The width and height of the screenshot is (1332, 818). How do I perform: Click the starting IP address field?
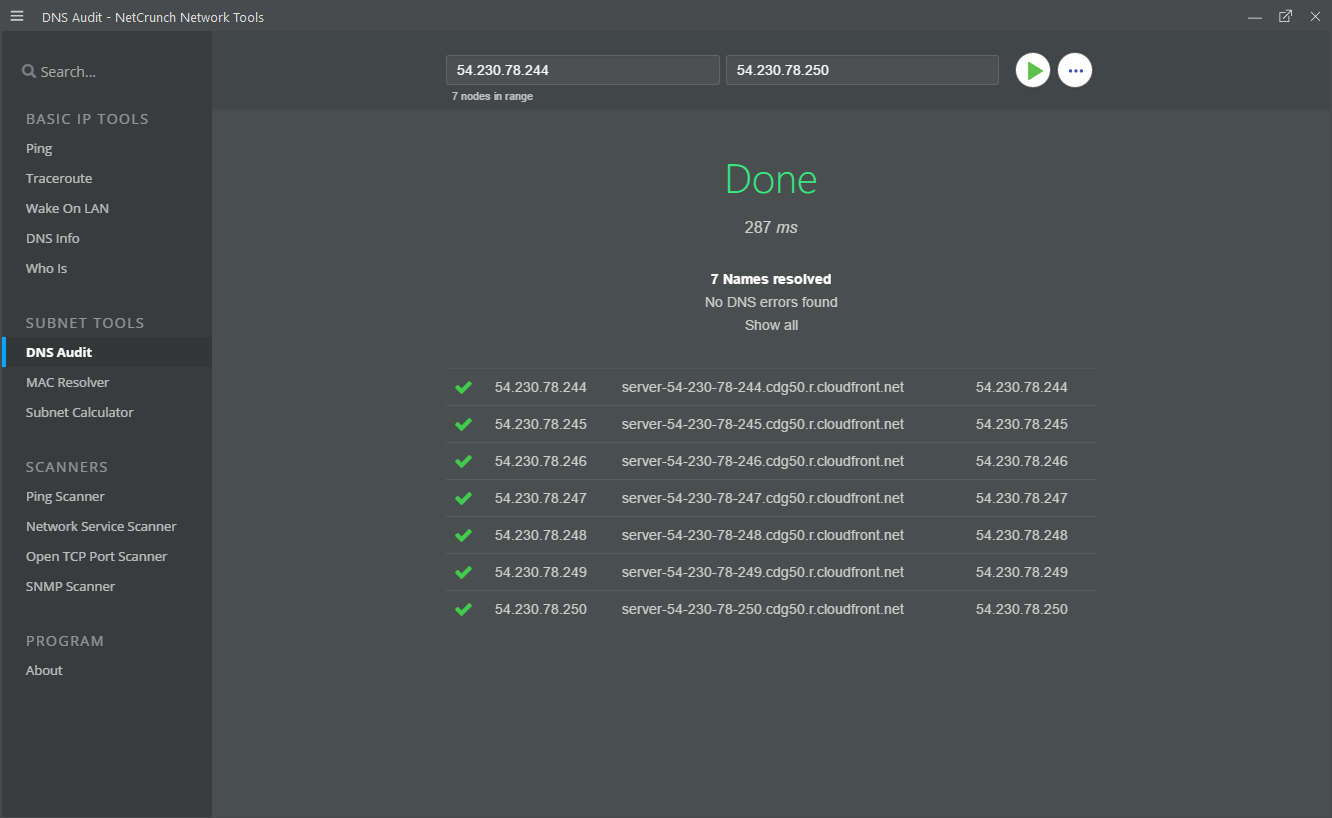(582, 70)
